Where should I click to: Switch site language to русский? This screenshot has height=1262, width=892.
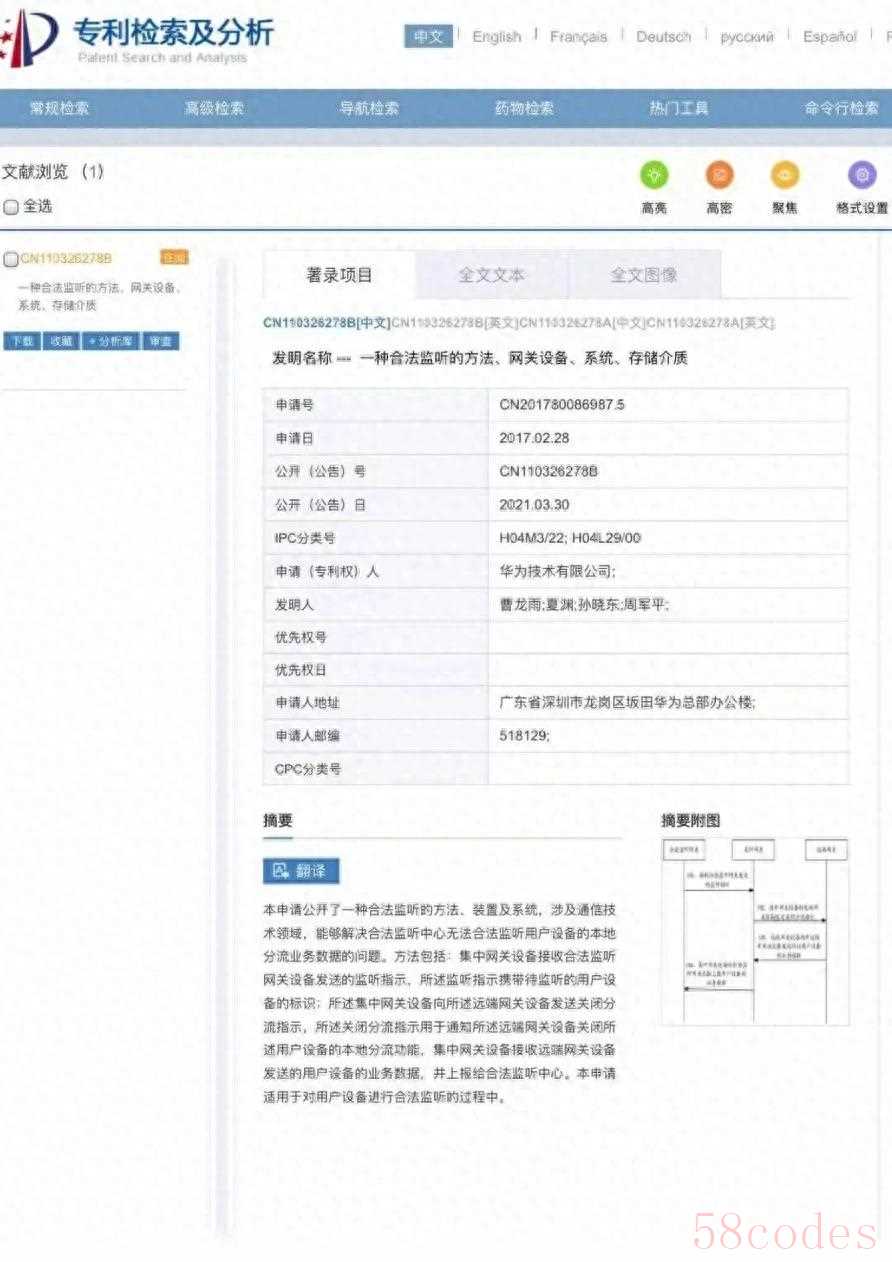click(x=747, y=37)
